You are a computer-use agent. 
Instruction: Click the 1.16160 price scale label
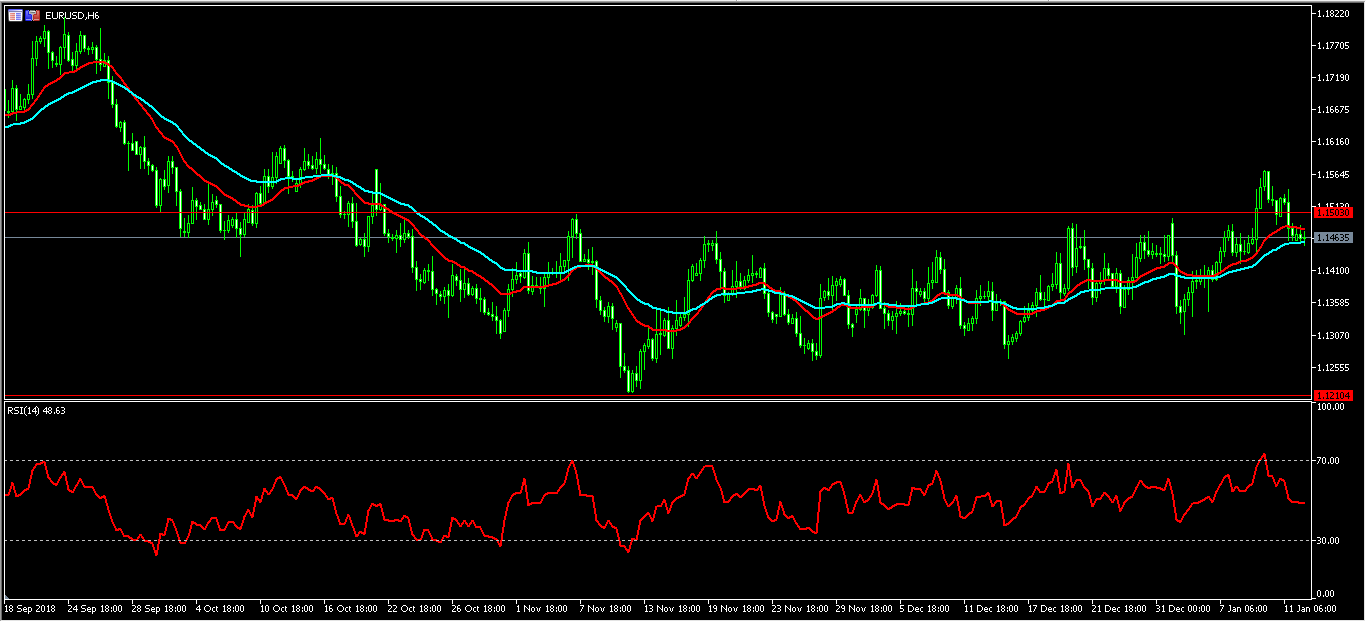(1335, 142)
